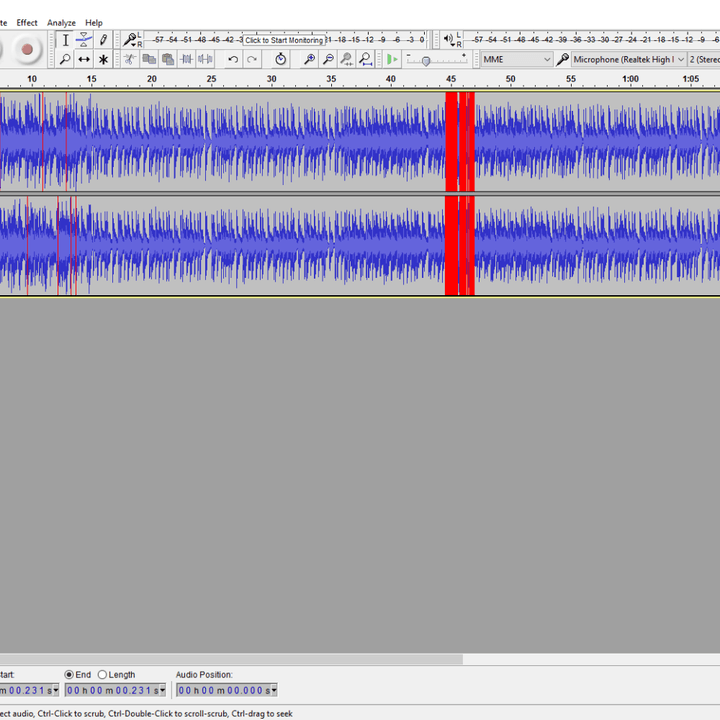
Task: Click the Sync-Lock tracks clock icon
Action: point(281,59)
